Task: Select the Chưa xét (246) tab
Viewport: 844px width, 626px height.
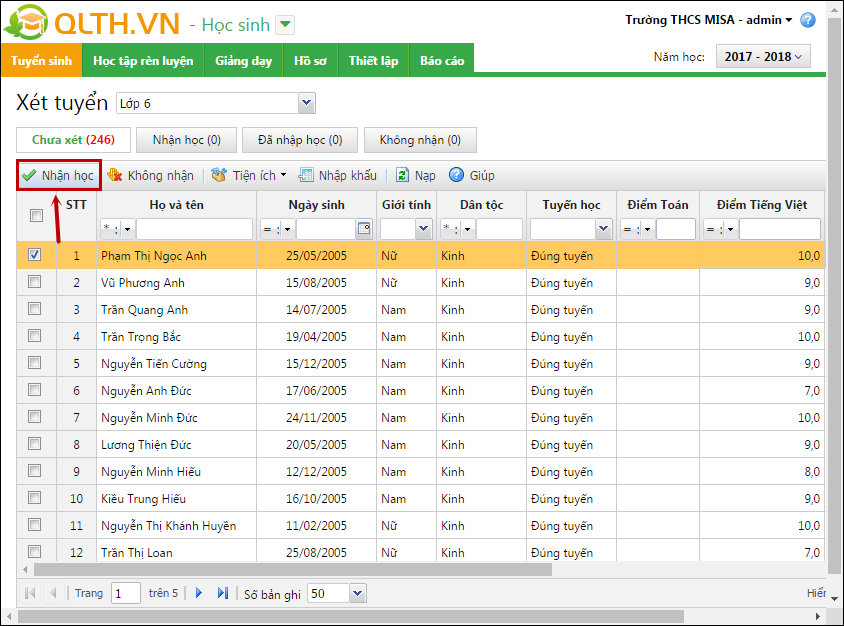Action: point(73,140)
